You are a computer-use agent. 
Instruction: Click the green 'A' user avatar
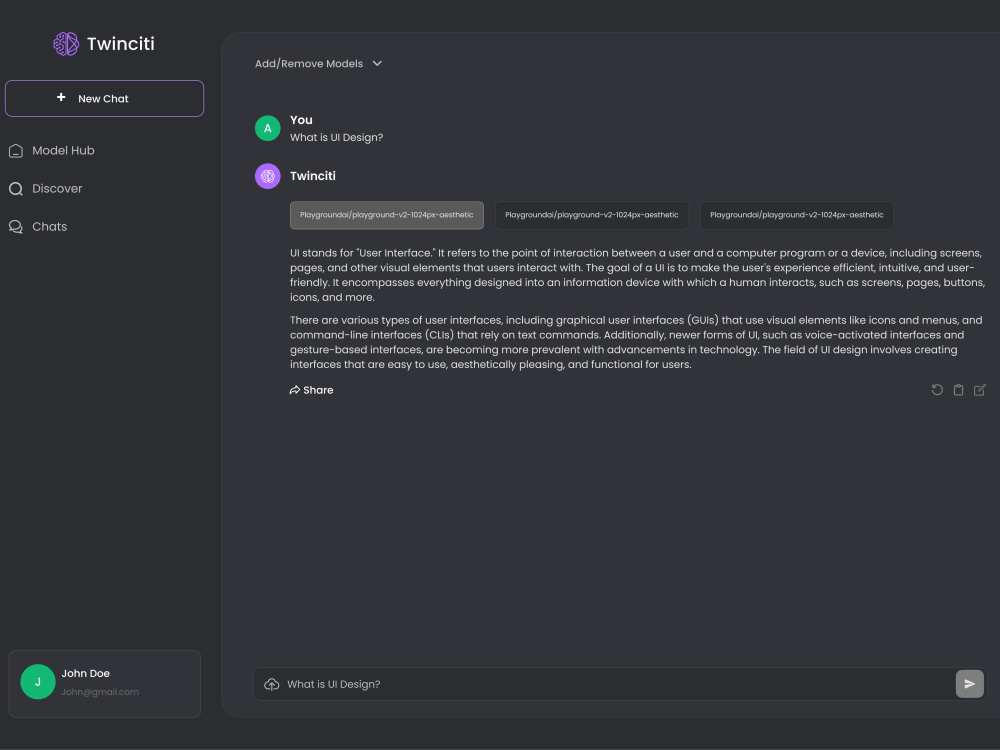[268, 128]
